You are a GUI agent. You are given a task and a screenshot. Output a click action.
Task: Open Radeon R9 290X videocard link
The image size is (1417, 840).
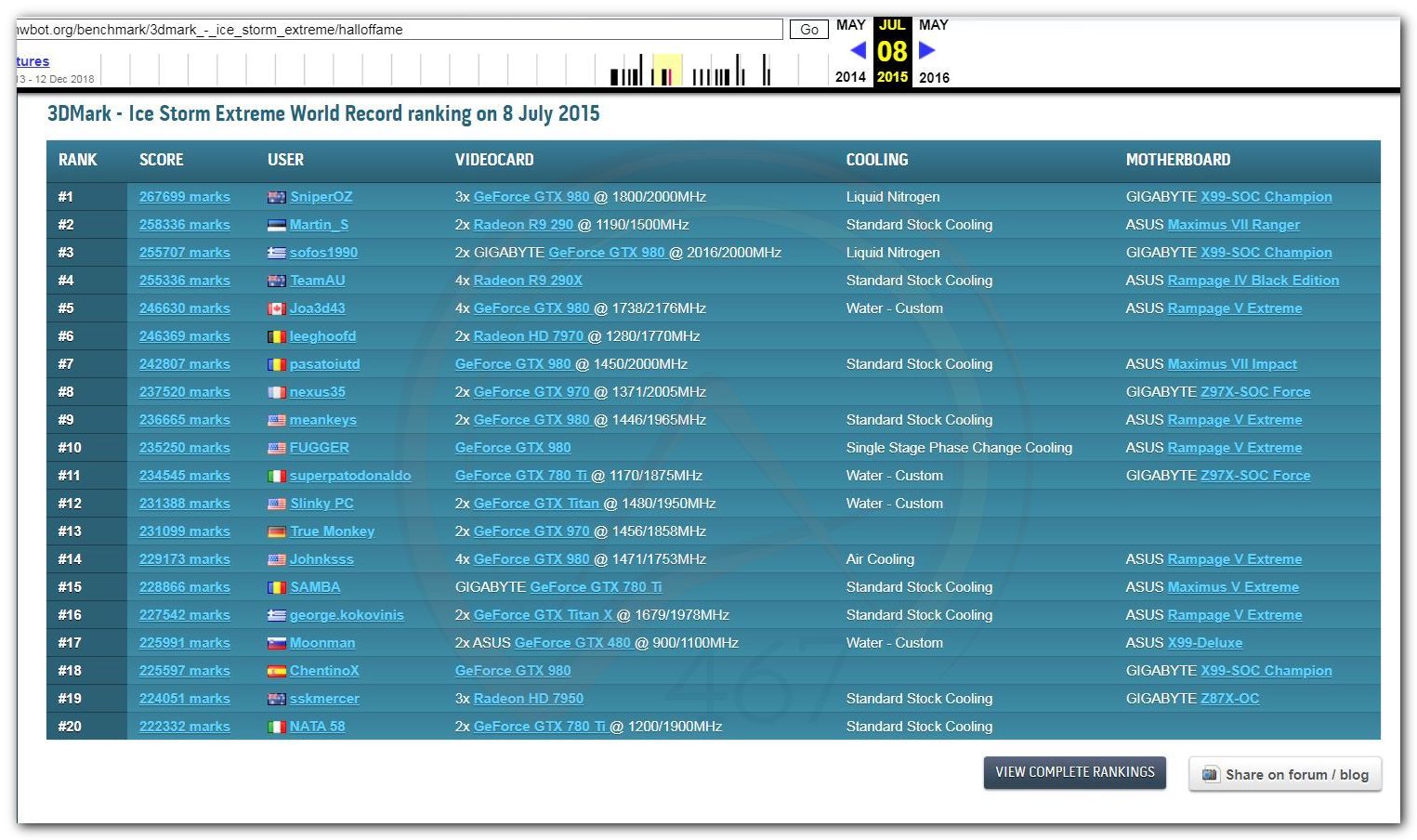pyautogui.click(x=528, y=281)
